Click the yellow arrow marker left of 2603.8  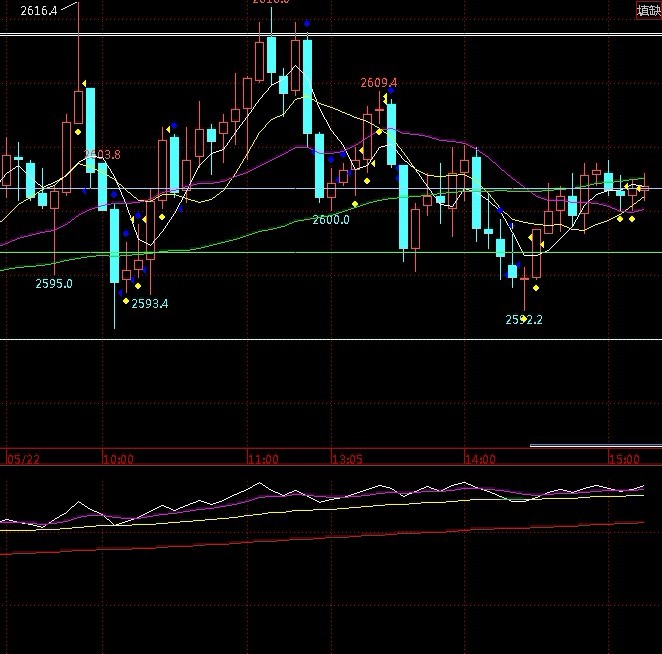(x=84, y=82)
